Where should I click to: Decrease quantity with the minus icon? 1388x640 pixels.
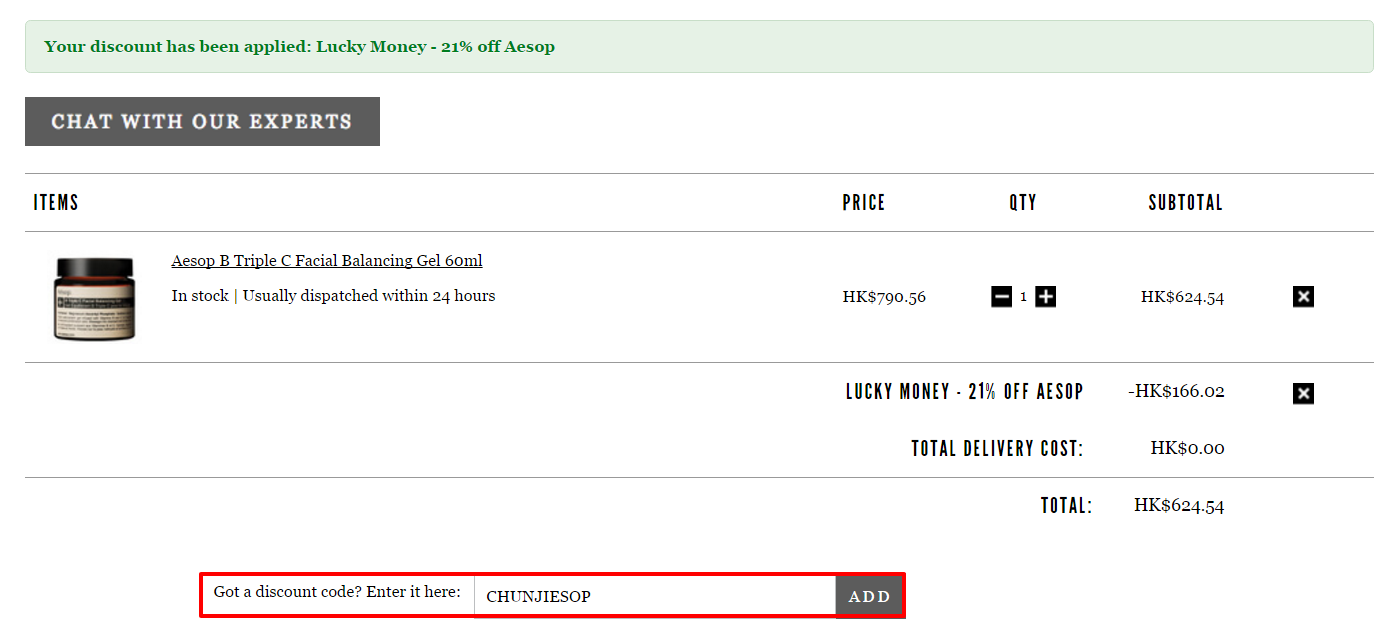coord(1001,297)
